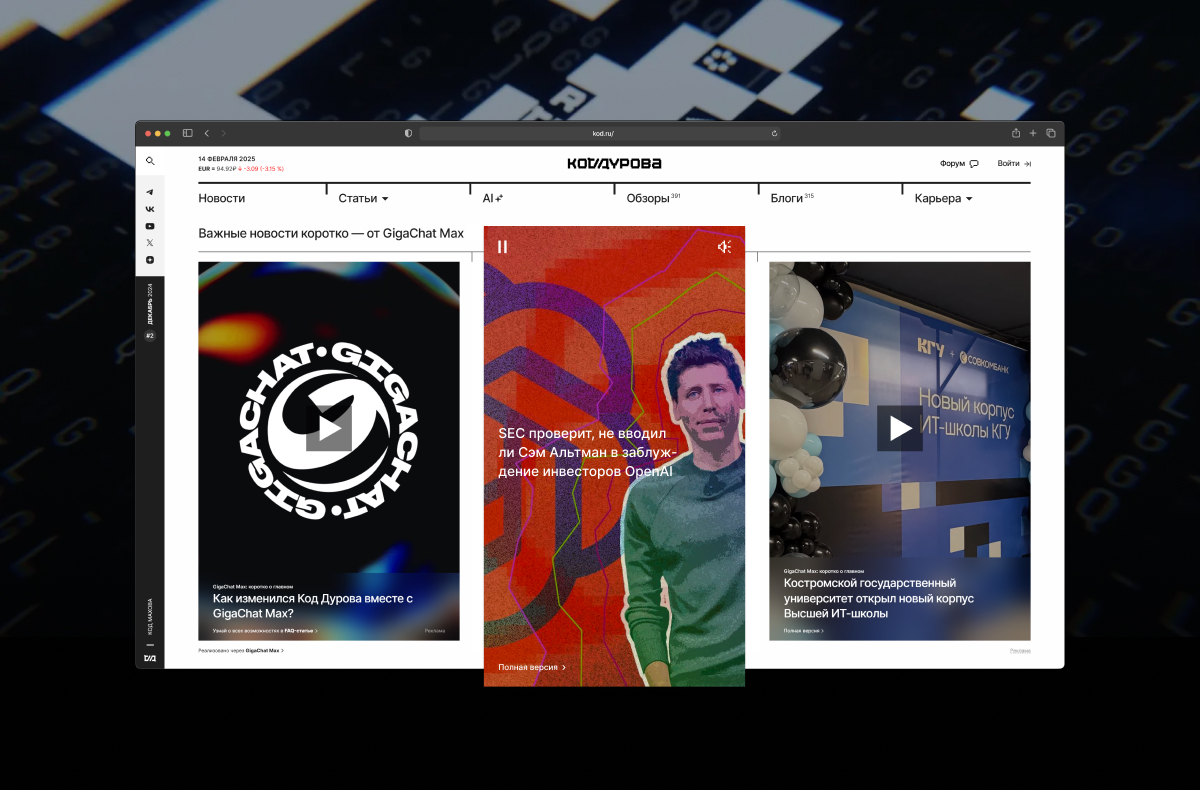Click the login arrow icon beside Войти
The height and width of the screenshot is (790, 1200).
(x=1027, y=163)
